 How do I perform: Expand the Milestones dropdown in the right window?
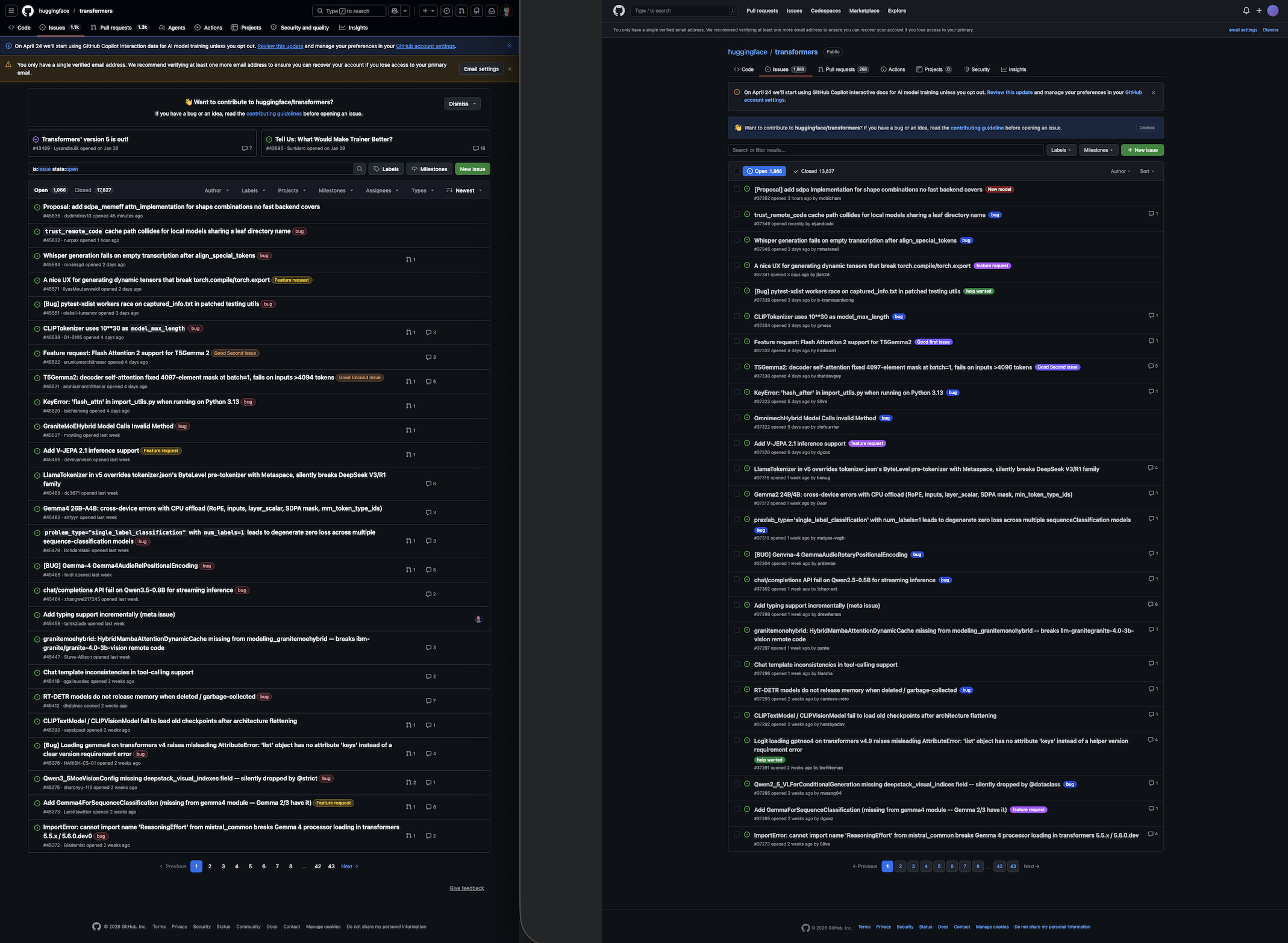point(1098,150)
